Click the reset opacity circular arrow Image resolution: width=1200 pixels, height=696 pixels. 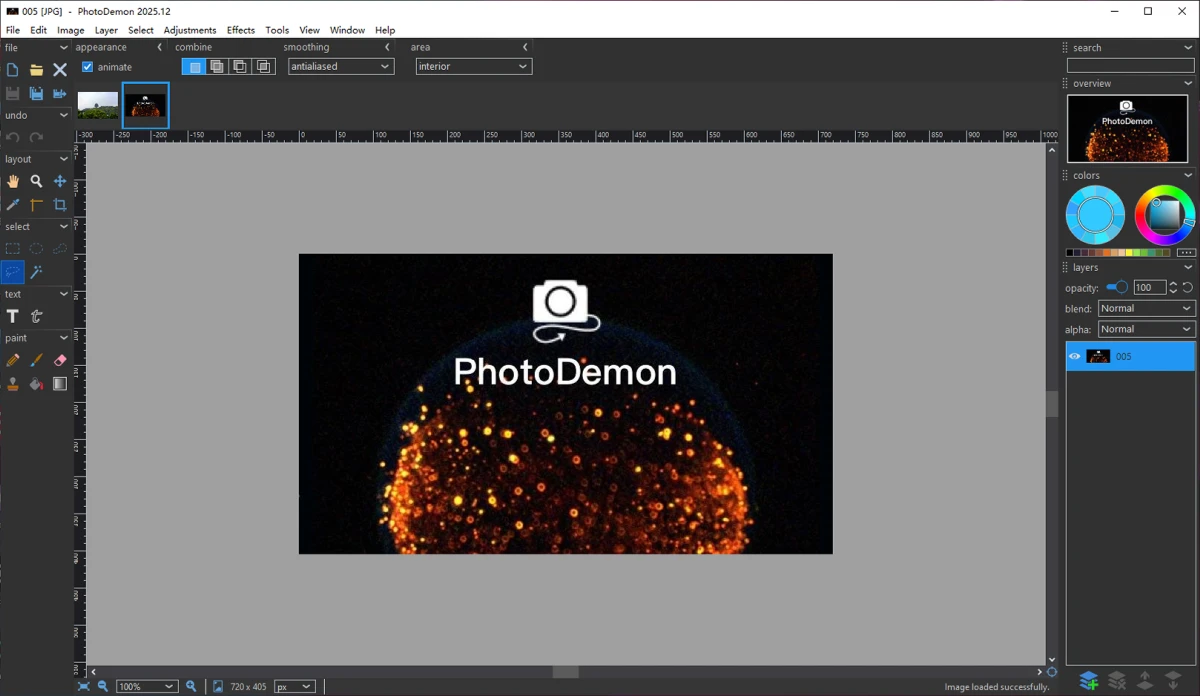click(1188, 287)
